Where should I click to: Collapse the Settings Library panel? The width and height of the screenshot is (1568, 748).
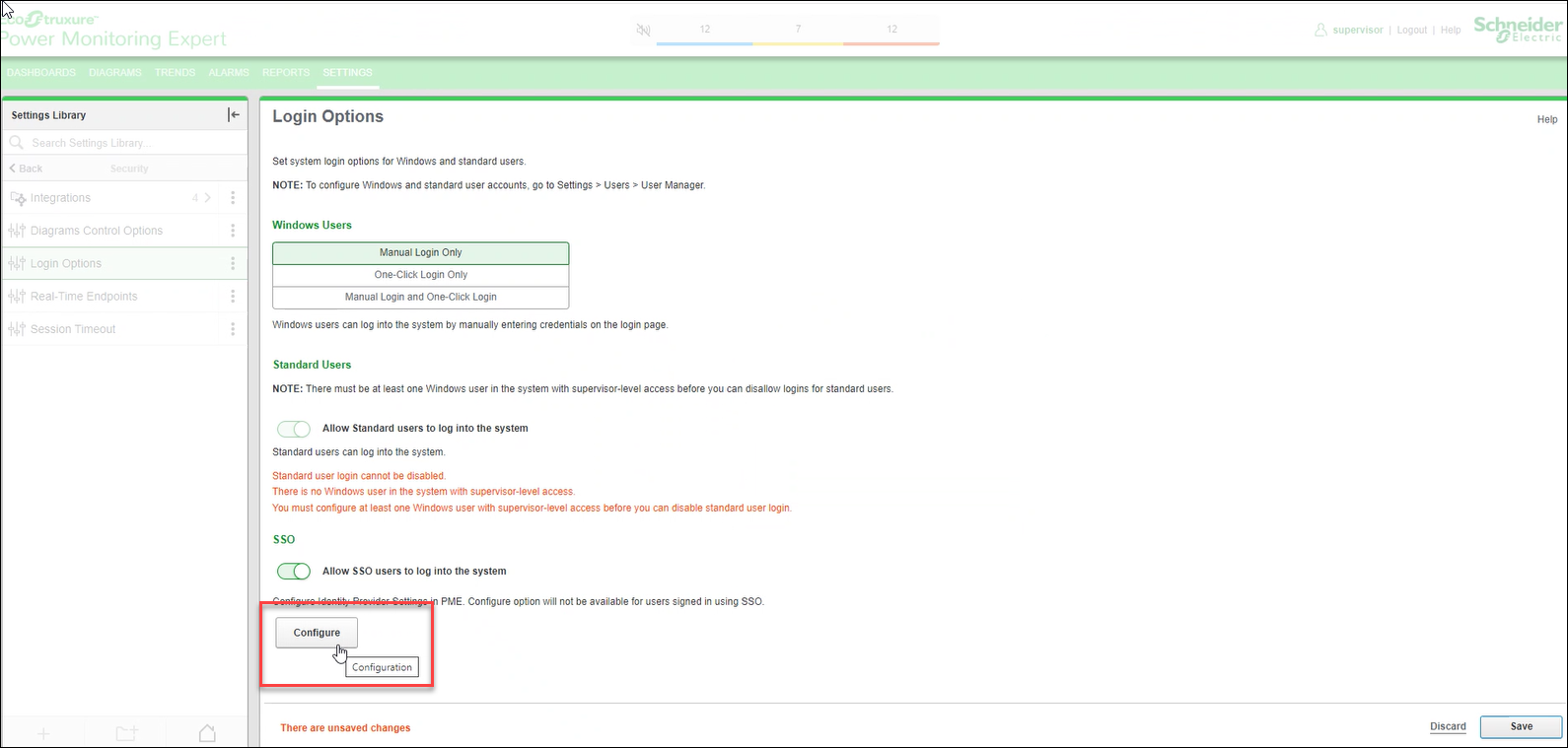[x=234, y=115]
